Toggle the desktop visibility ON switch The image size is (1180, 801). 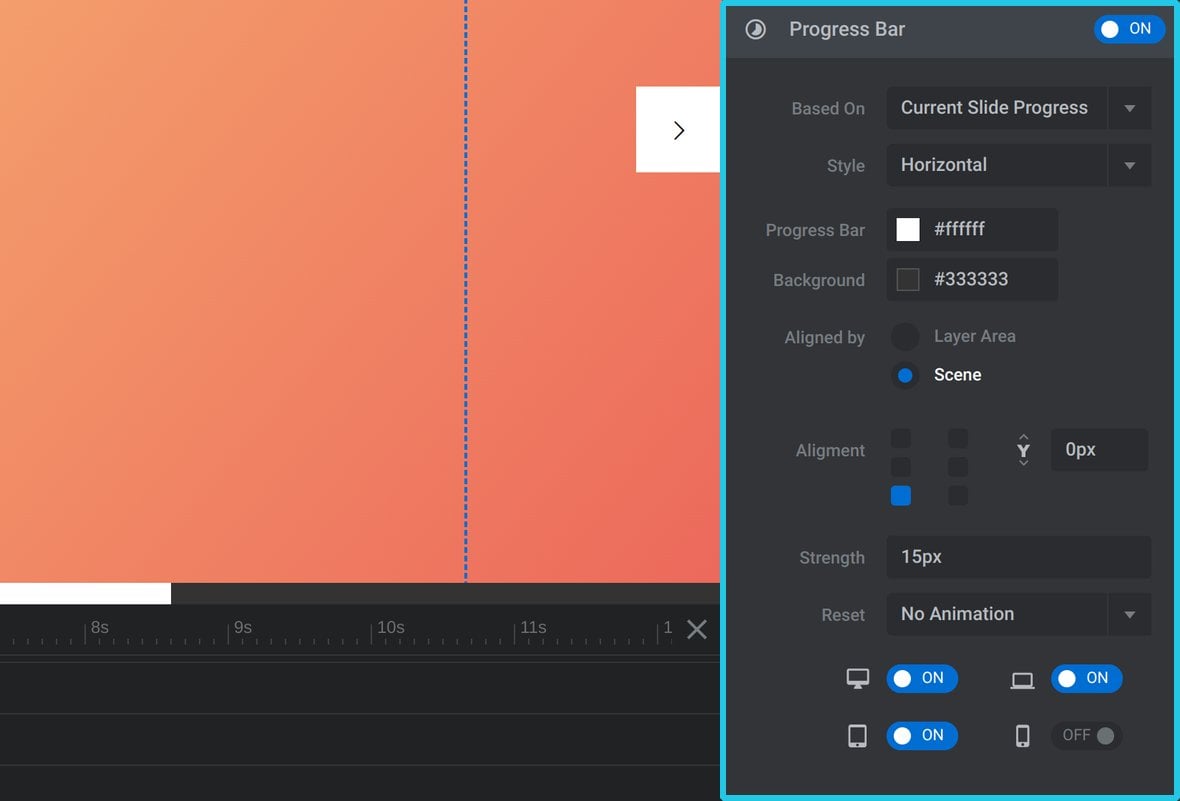pos(922,678)
